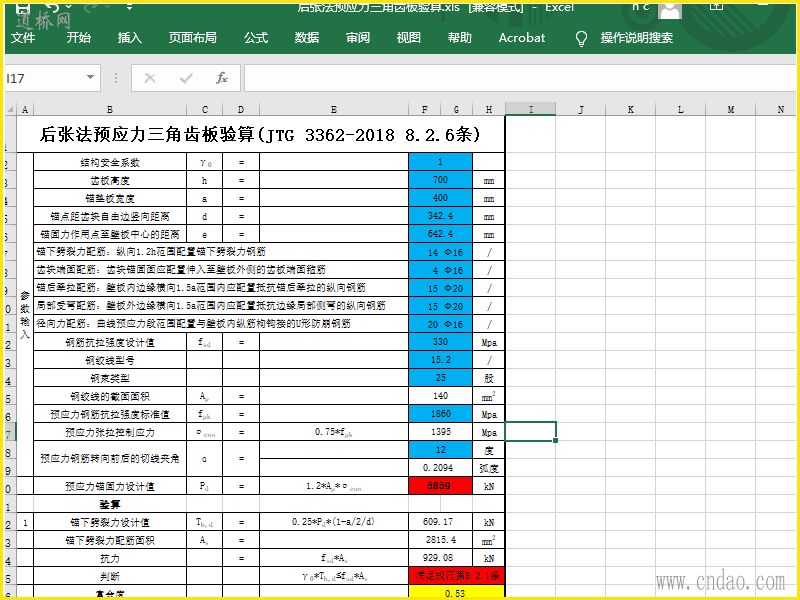
Task: Click 15 Φ20 in the 局部受弯配筋 row
Action: click(x=440, y=306)
